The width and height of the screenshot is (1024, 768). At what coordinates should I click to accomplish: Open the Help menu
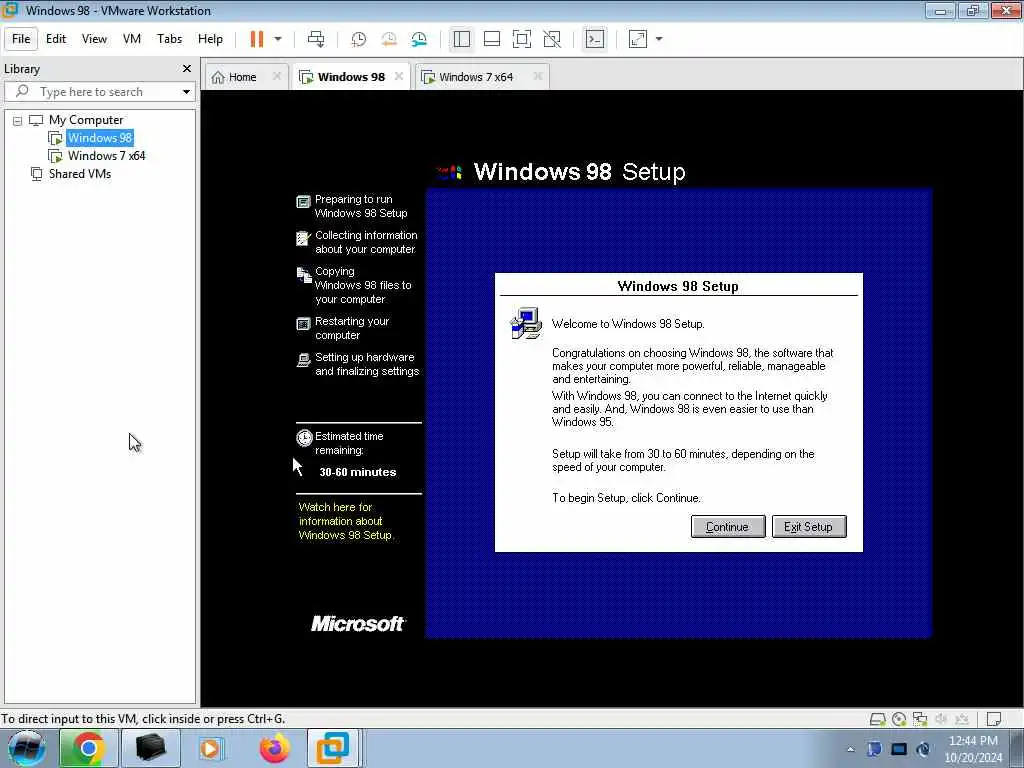pos(210,39)
